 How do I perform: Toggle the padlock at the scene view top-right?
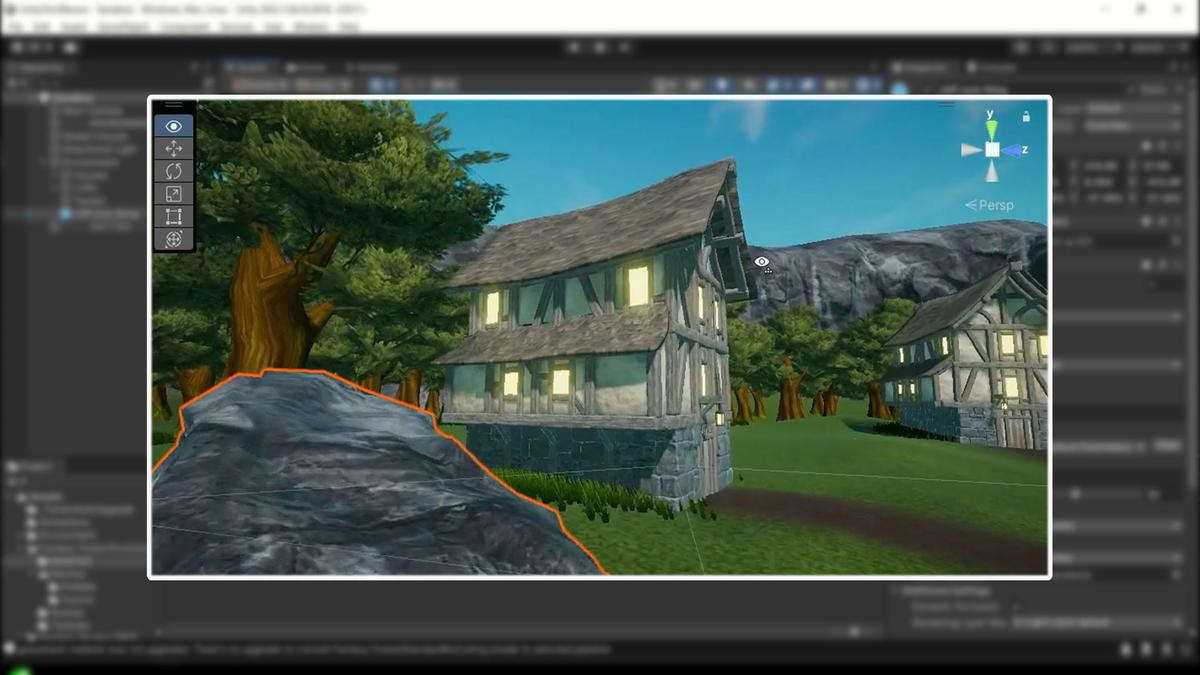1026,117
